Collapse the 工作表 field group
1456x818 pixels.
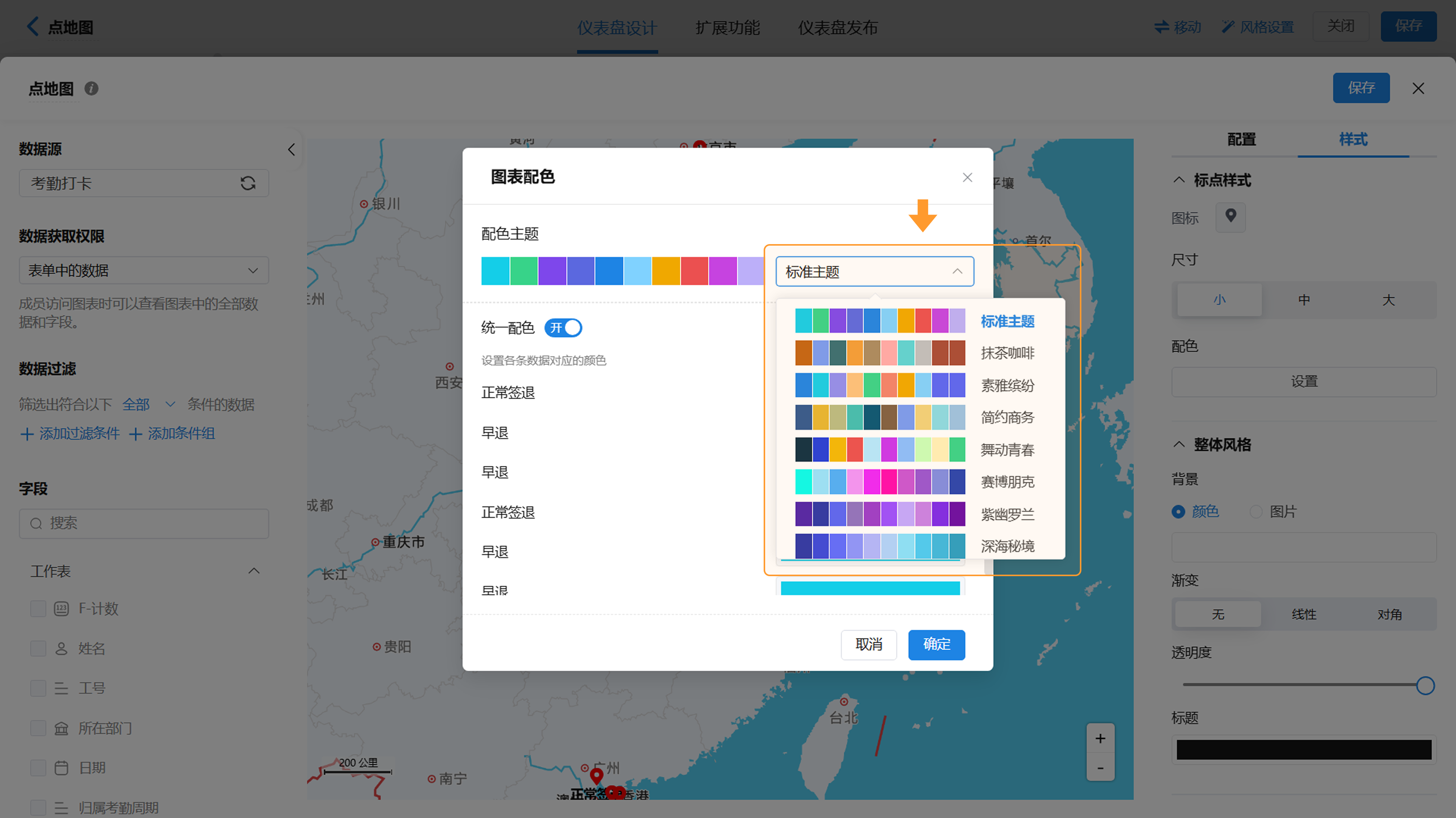254,571
